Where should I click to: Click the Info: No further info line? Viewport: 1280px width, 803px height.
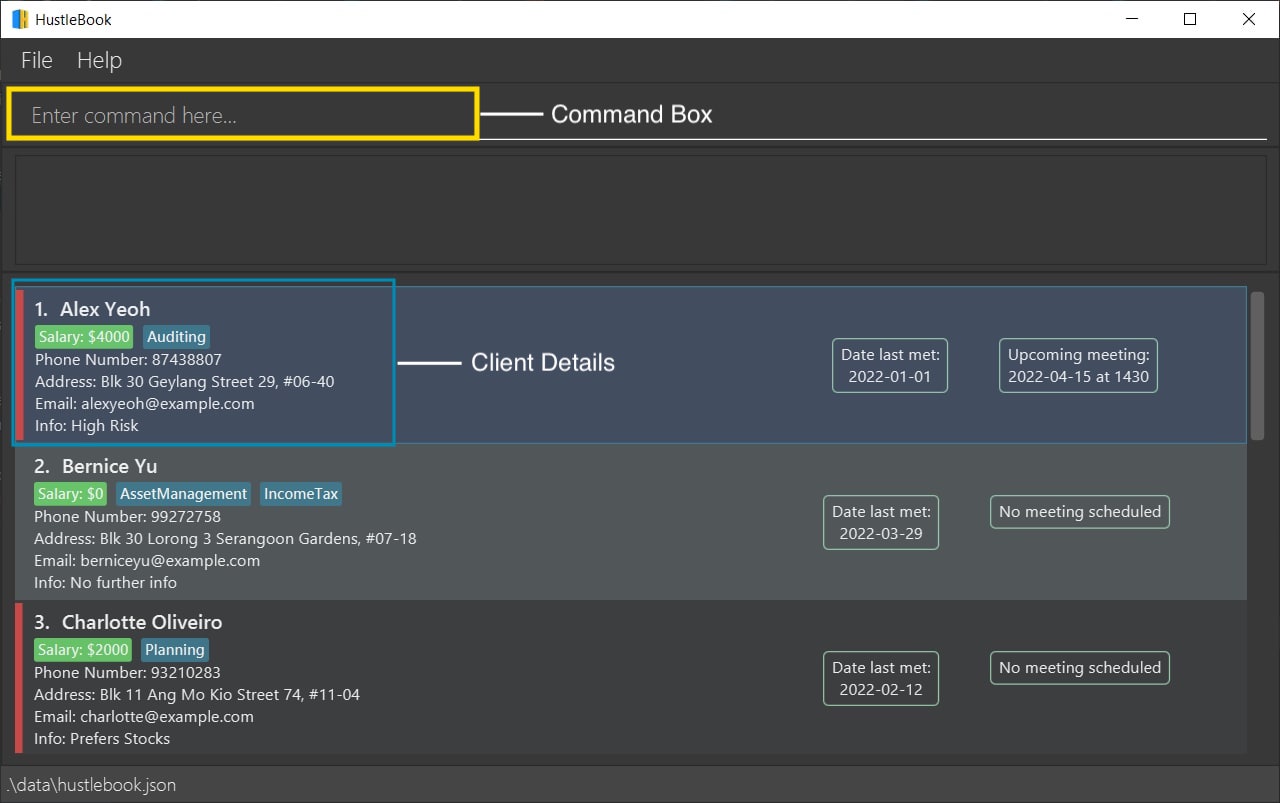pos(105,583)
